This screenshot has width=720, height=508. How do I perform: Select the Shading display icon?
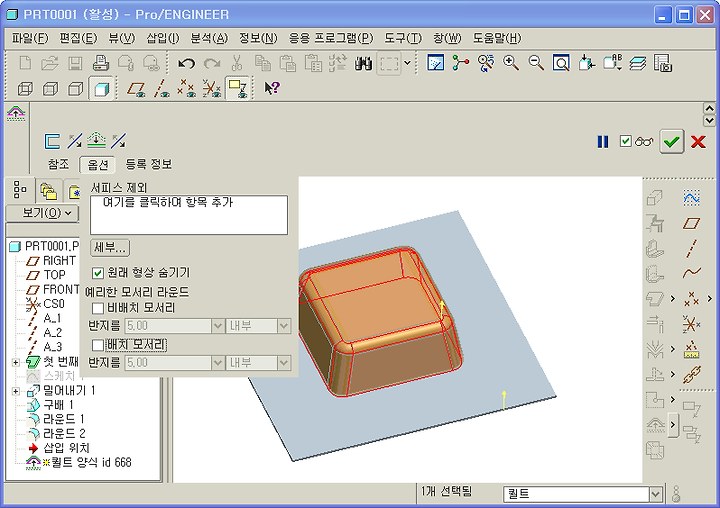point(101,88)
